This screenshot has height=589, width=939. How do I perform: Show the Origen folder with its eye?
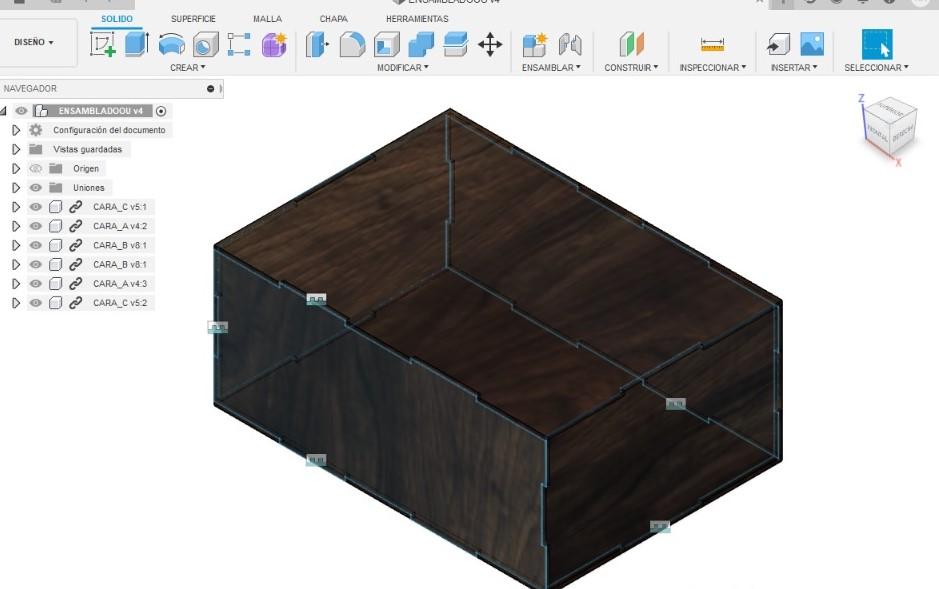tap(36, 169)
